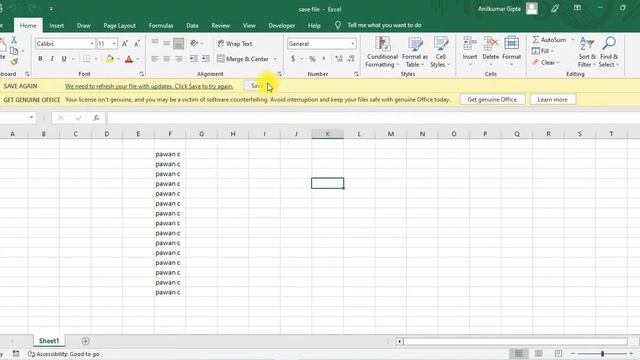Toggle Bold formatting
Image resolution: width=640 pixels, height=360 pixels.
pos(40,59)
